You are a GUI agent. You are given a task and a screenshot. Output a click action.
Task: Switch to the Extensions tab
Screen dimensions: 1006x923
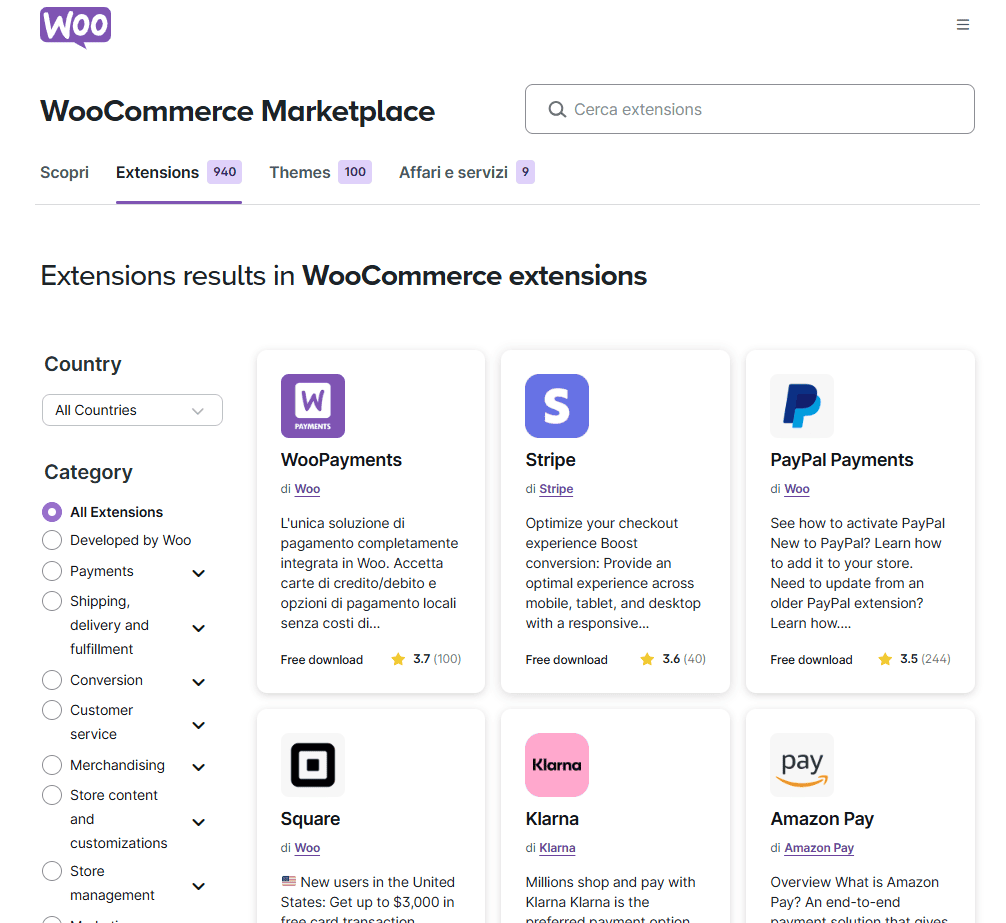[157, 173]
